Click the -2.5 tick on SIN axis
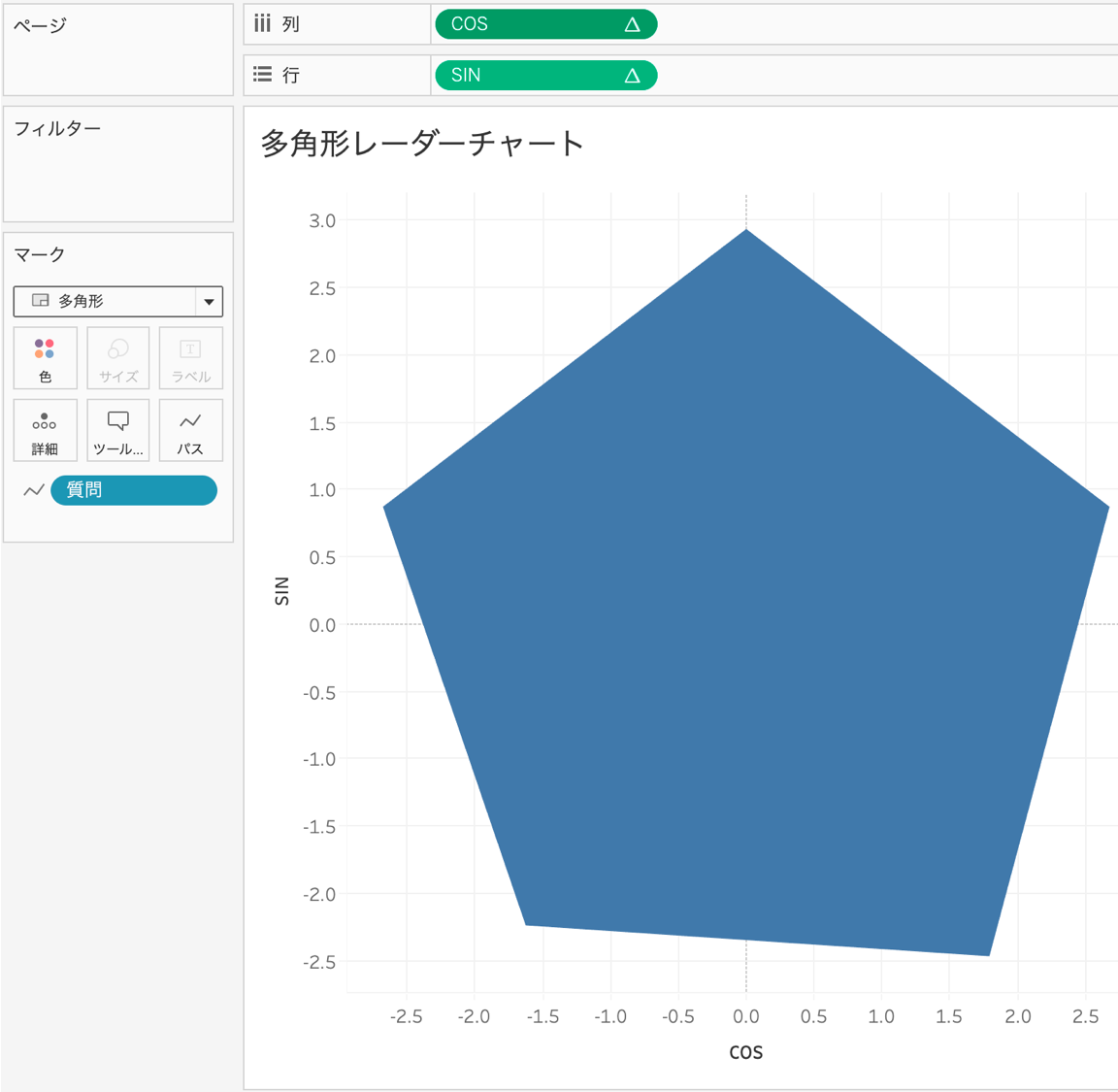Viewport: 1118px width, 1092px height. pyautogui.click(x=318, y=962)
